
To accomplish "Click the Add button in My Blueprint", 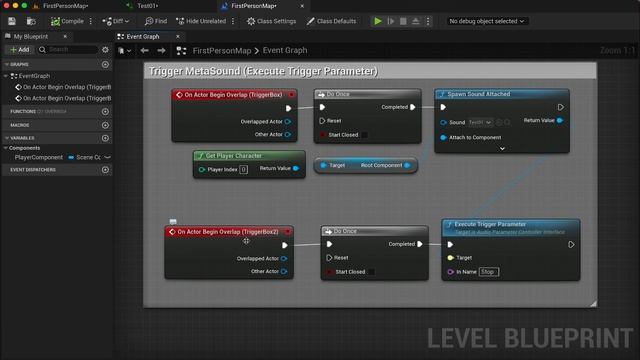I will click(x=20, y=49).
